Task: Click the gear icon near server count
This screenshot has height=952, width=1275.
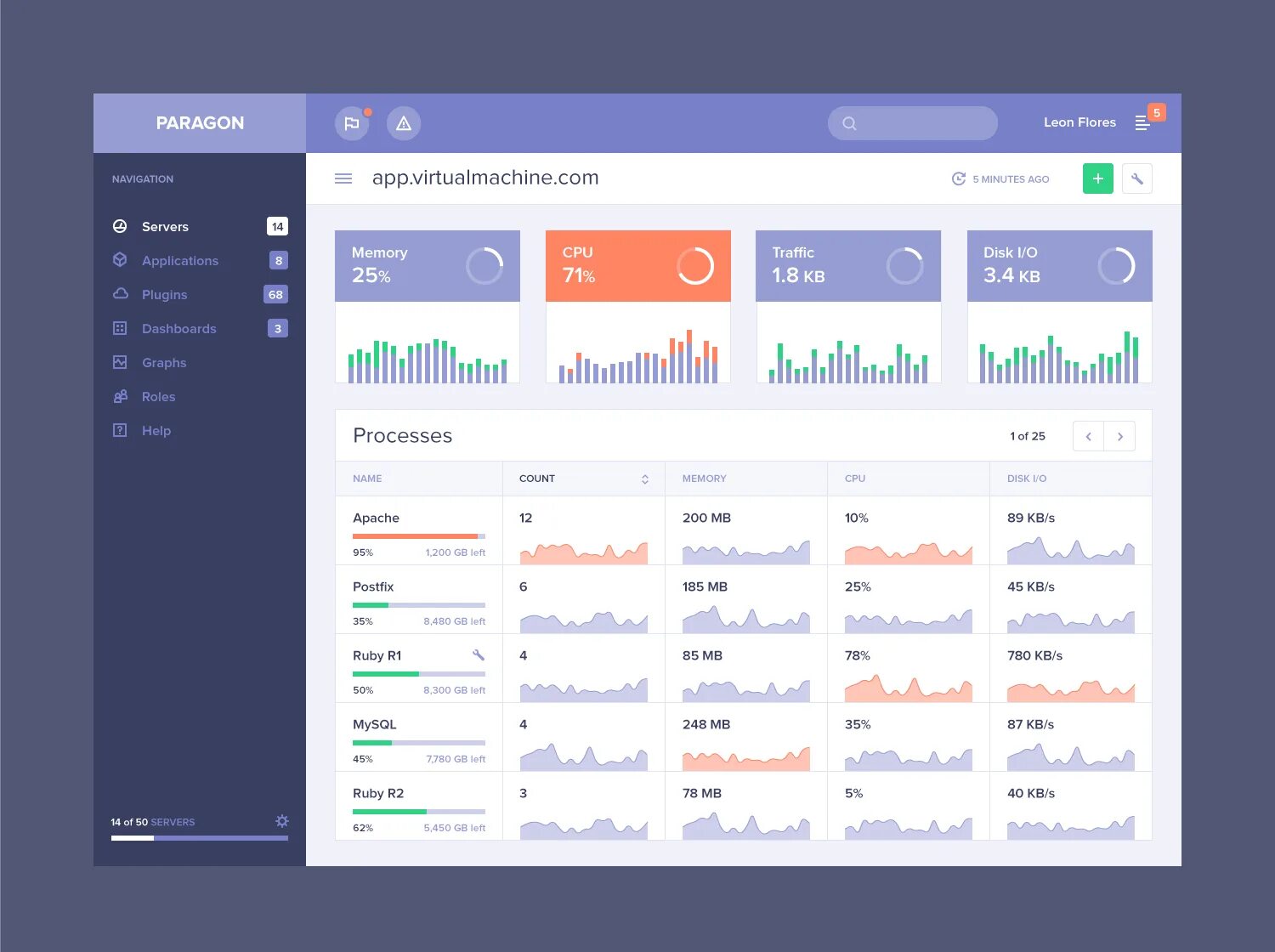Action: [282, 821]
